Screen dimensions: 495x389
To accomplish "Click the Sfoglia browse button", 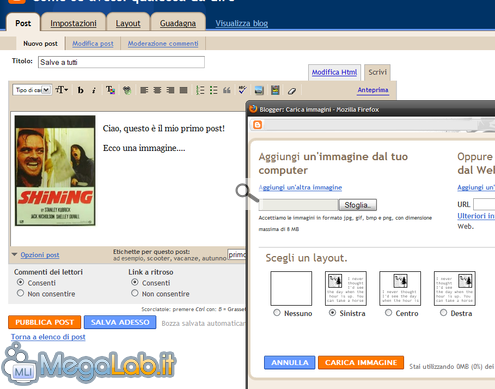I will coord(358,205).
